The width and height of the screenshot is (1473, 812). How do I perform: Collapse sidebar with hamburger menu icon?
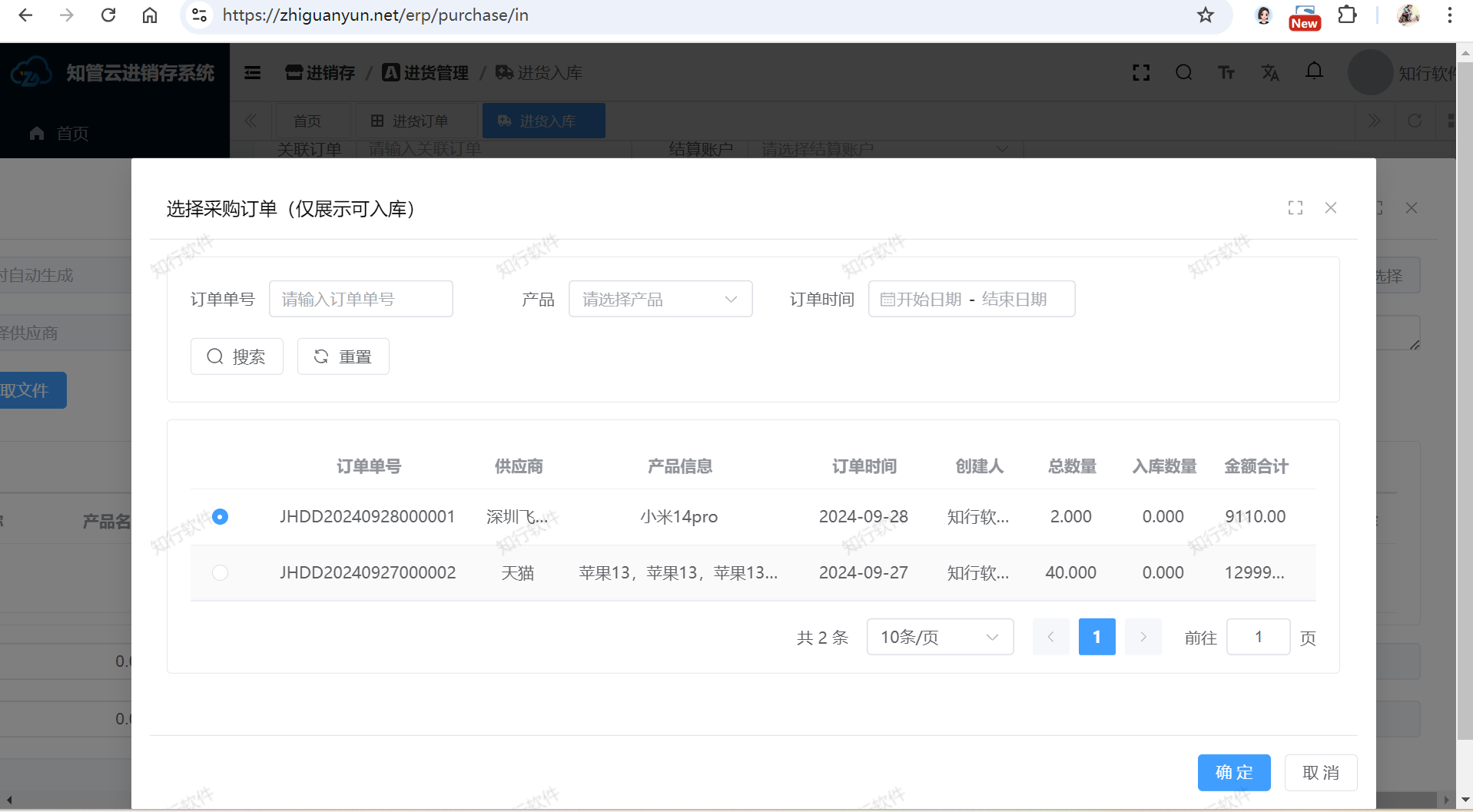252,73
